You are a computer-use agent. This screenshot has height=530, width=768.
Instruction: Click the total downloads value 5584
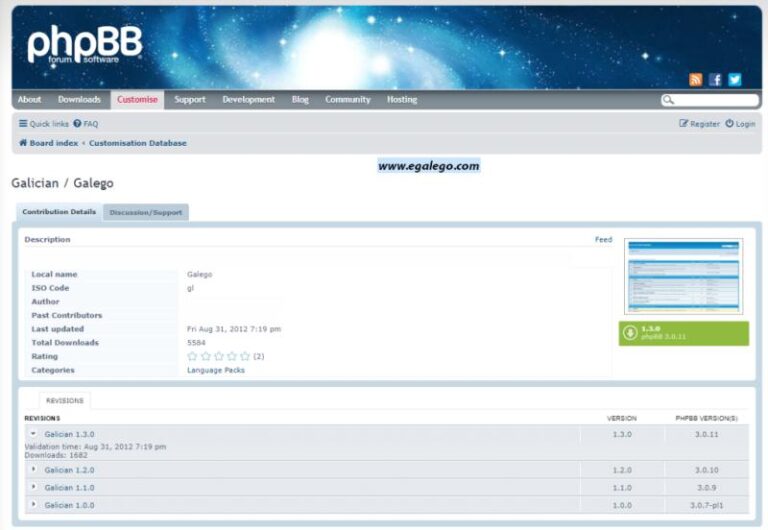coord(196,342)
